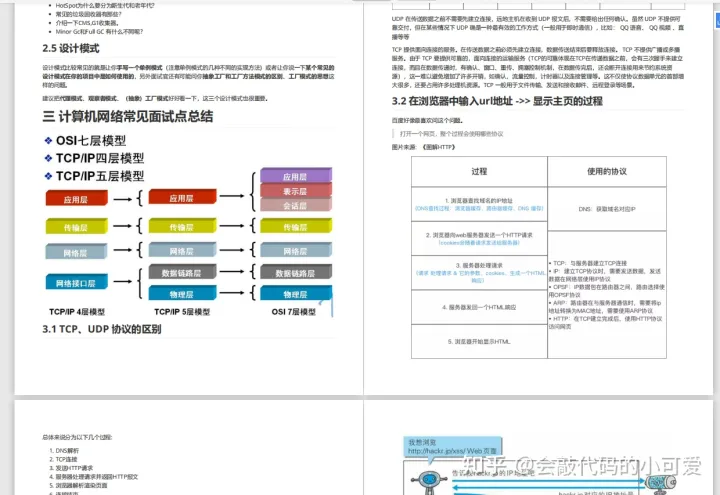Click the yellow '传输层' box of the OSI 7层模型
Viewport: 720px width, 495px height.
[x=296, y=225]
